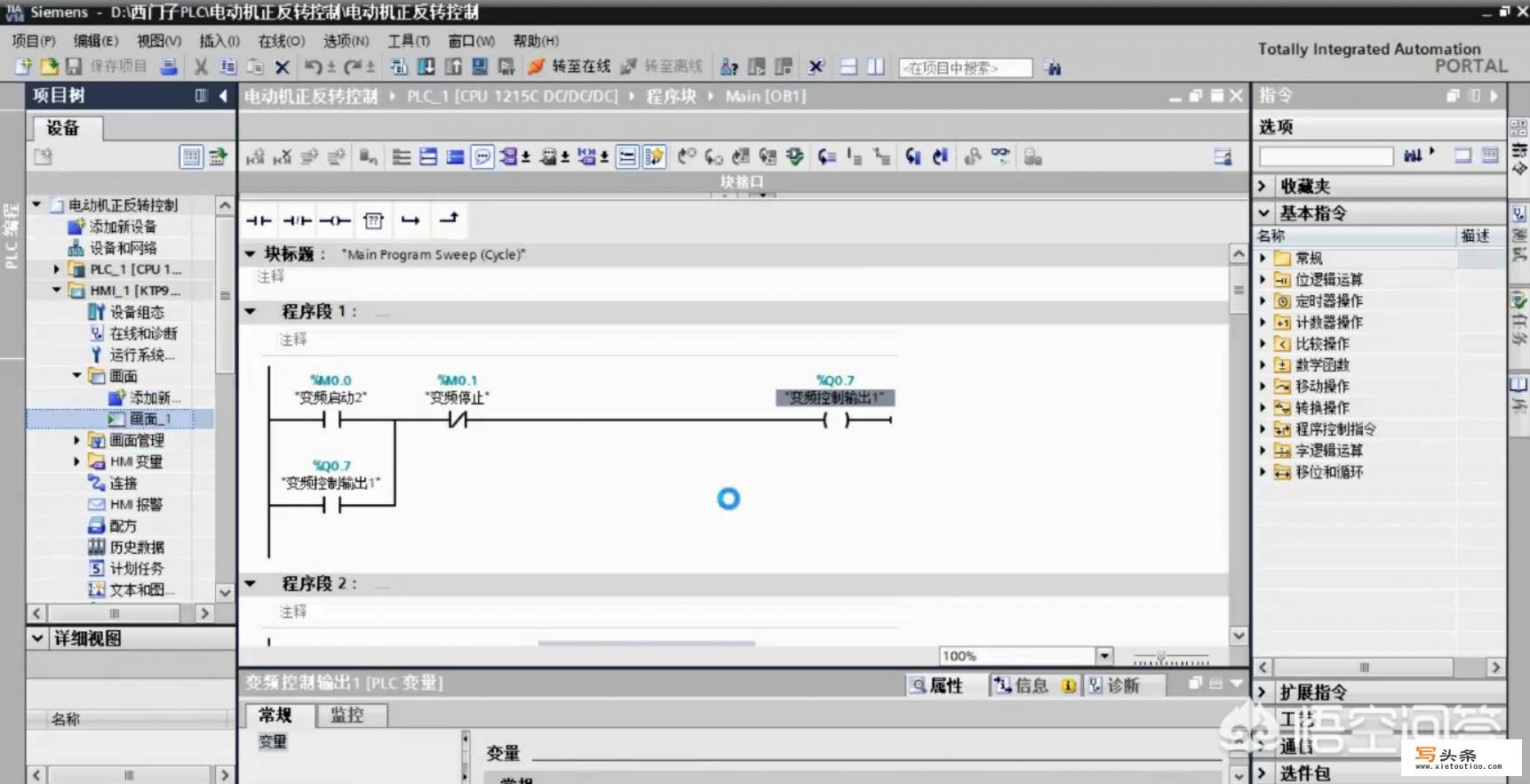This screenshot has height=784, width=1530.
Task: Expand 位逻辑运算 instruction folder
Action: click(1262, 279)
